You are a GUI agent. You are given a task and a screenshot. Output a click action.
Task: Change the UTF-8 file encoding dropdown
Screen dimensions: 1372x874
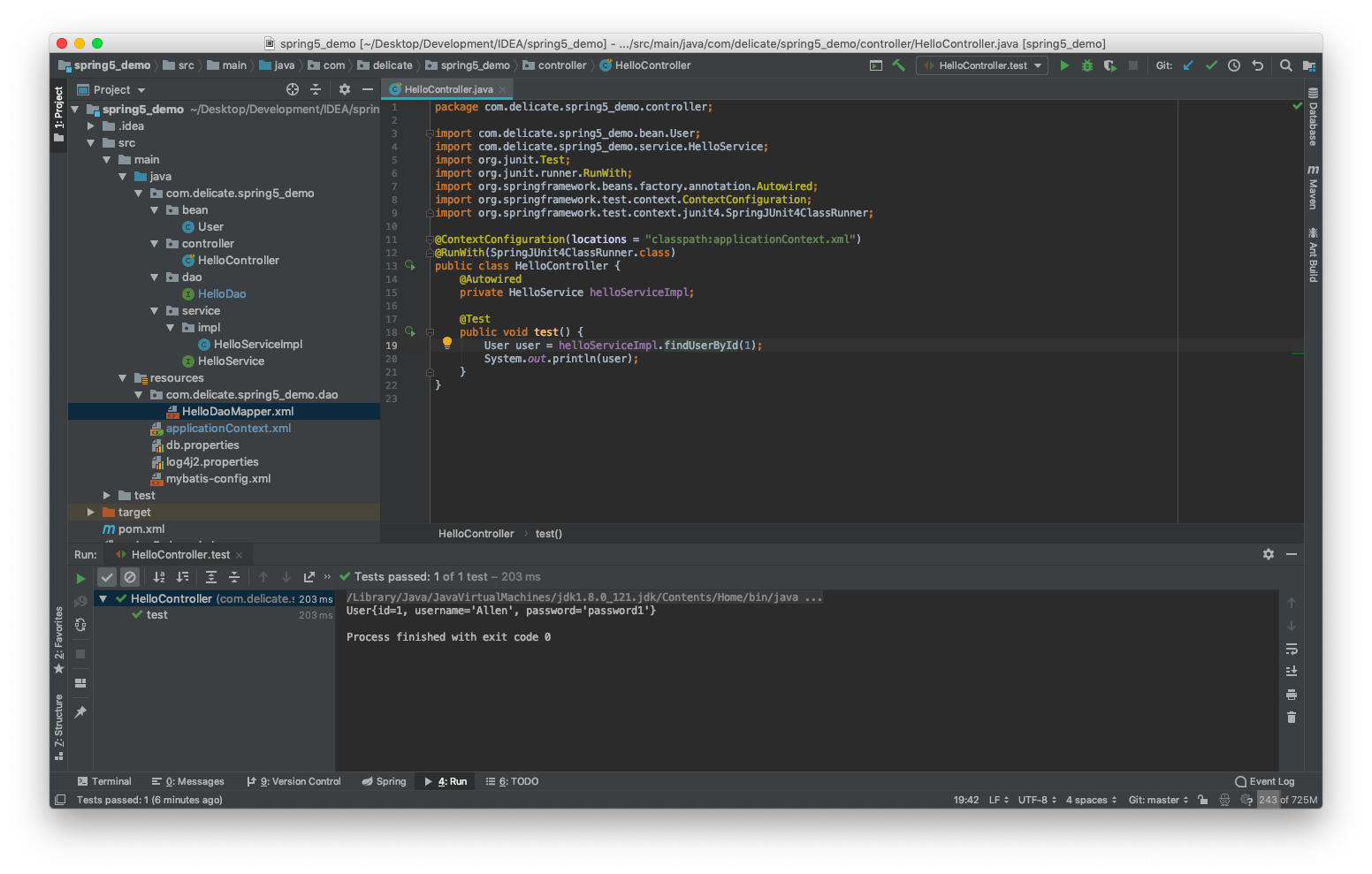[x=1037, y=800]
